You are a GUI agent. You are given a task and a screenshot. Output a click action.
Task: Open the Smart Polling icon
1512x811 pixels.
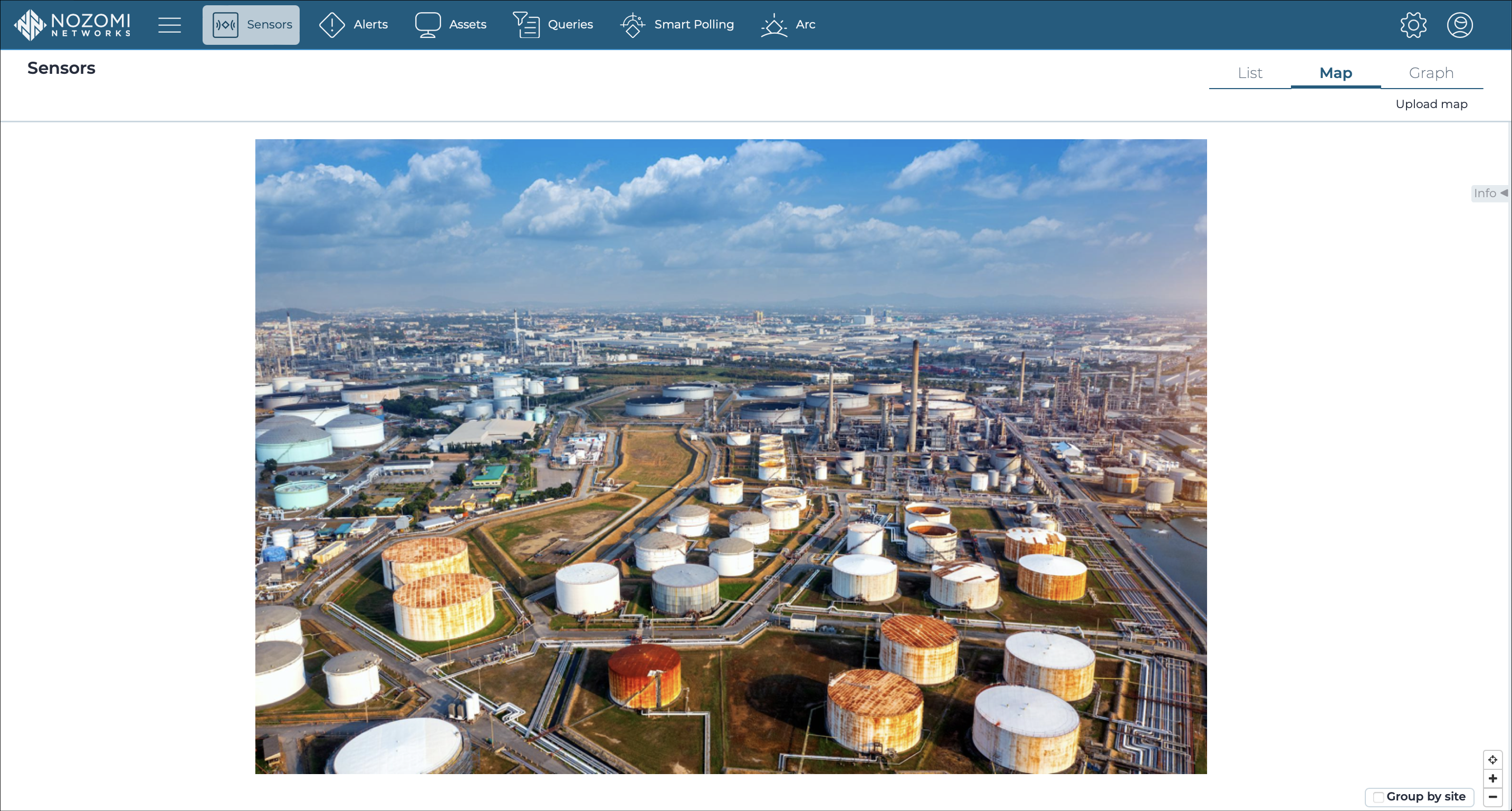[632, 25]
